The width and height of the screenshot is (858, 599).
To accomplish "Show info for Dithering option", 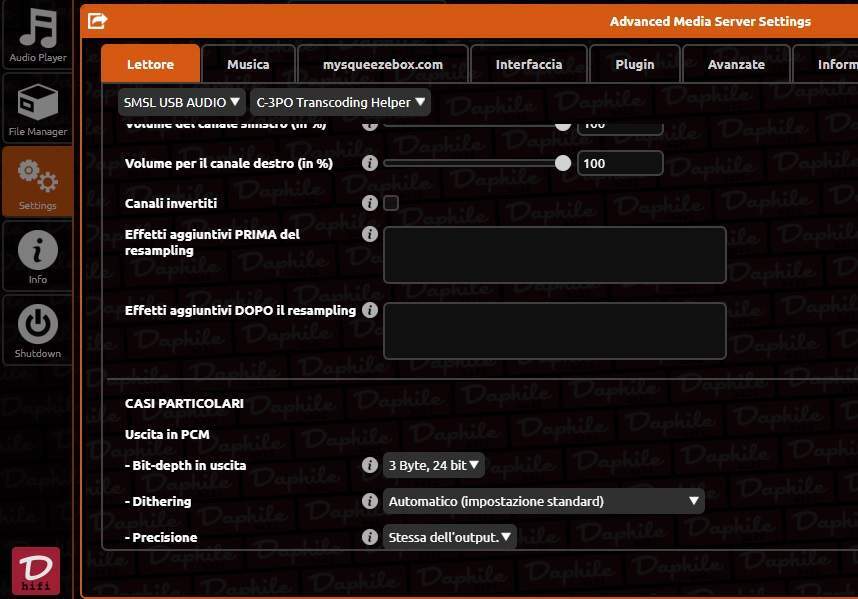I will click(370, 501).
